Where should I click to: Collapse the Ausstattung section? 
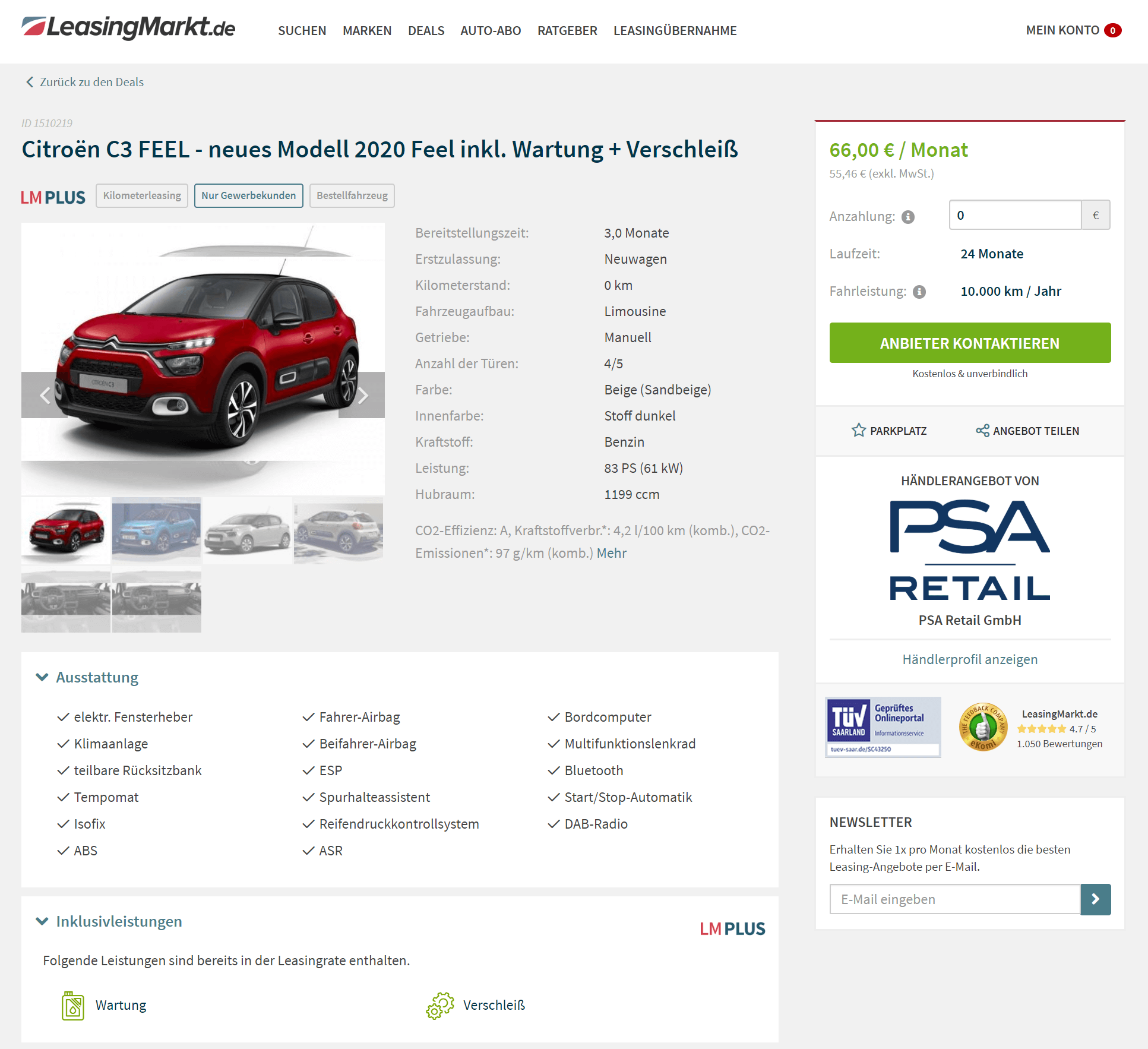click(42, 677)
